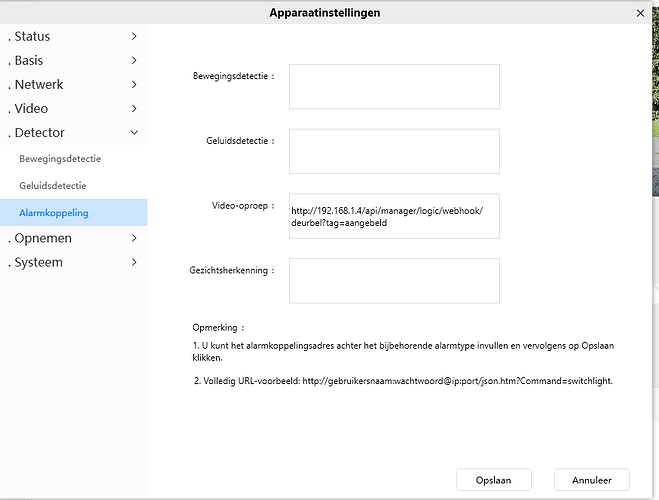
Task: Select Bewegingsdetectie in the sidebar
Action: tap(60, 159)
